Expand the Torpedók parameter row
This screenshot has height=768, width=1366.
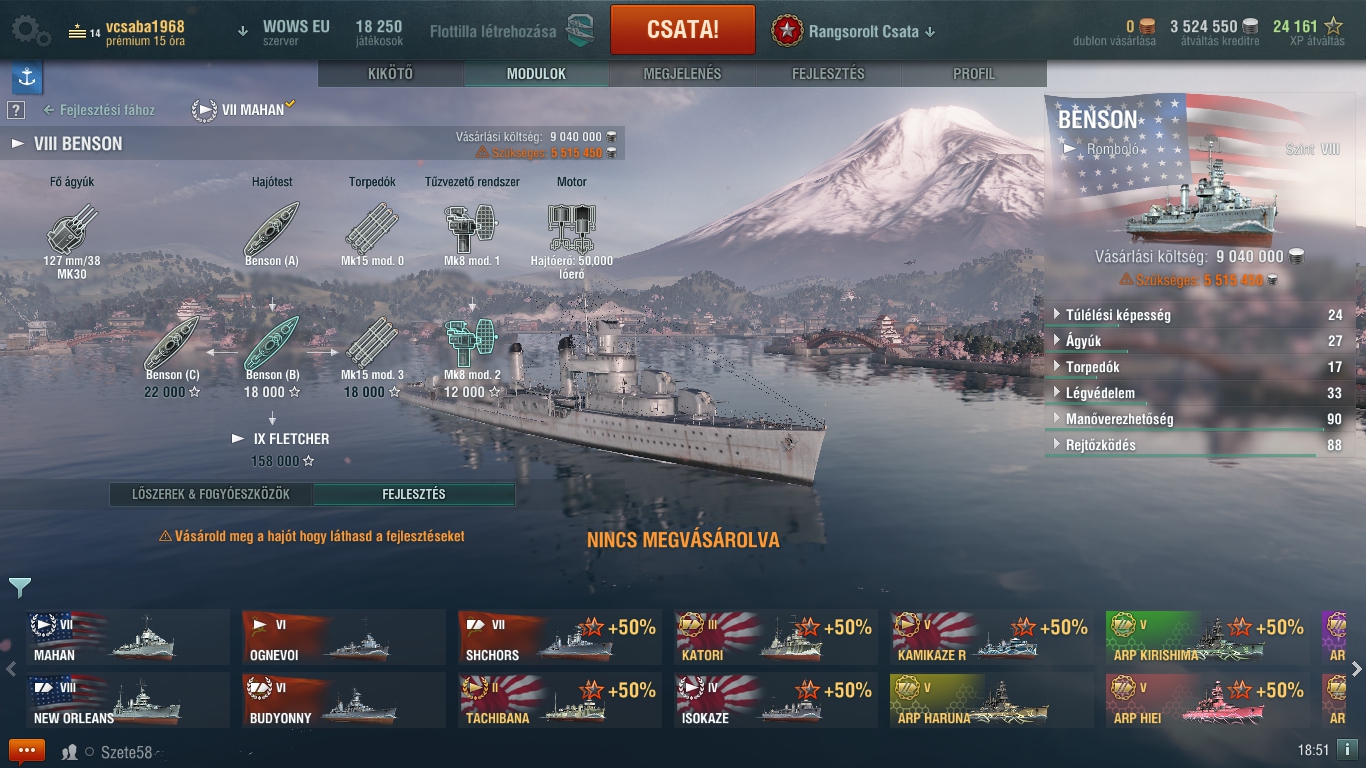point(1200,367)
